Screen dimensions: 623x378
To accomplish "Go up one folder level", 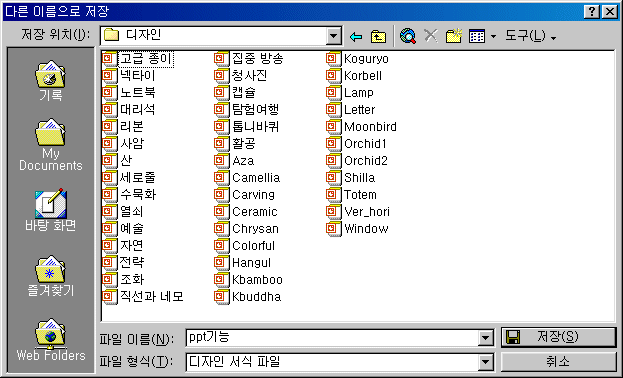I will (x=378, y=37).
